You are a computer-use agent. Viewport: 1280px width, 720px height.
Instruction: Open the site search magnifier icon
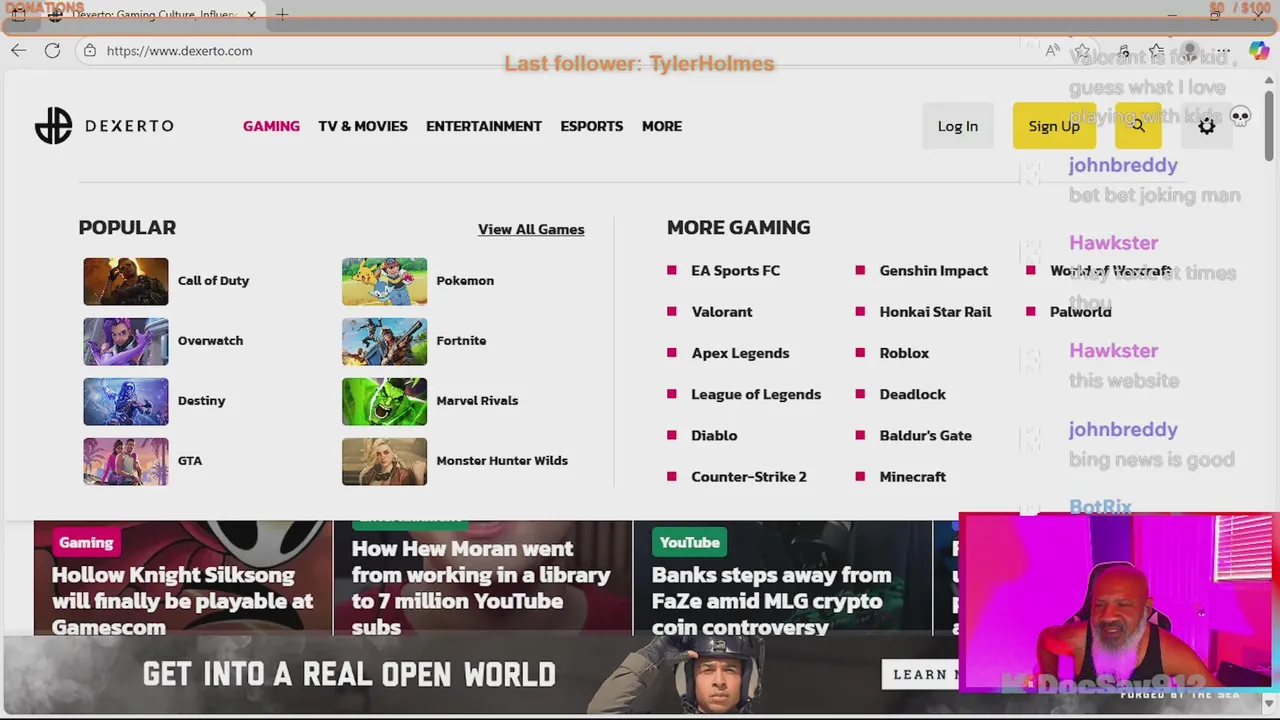pyautogui.click(x=1137, y=126)
